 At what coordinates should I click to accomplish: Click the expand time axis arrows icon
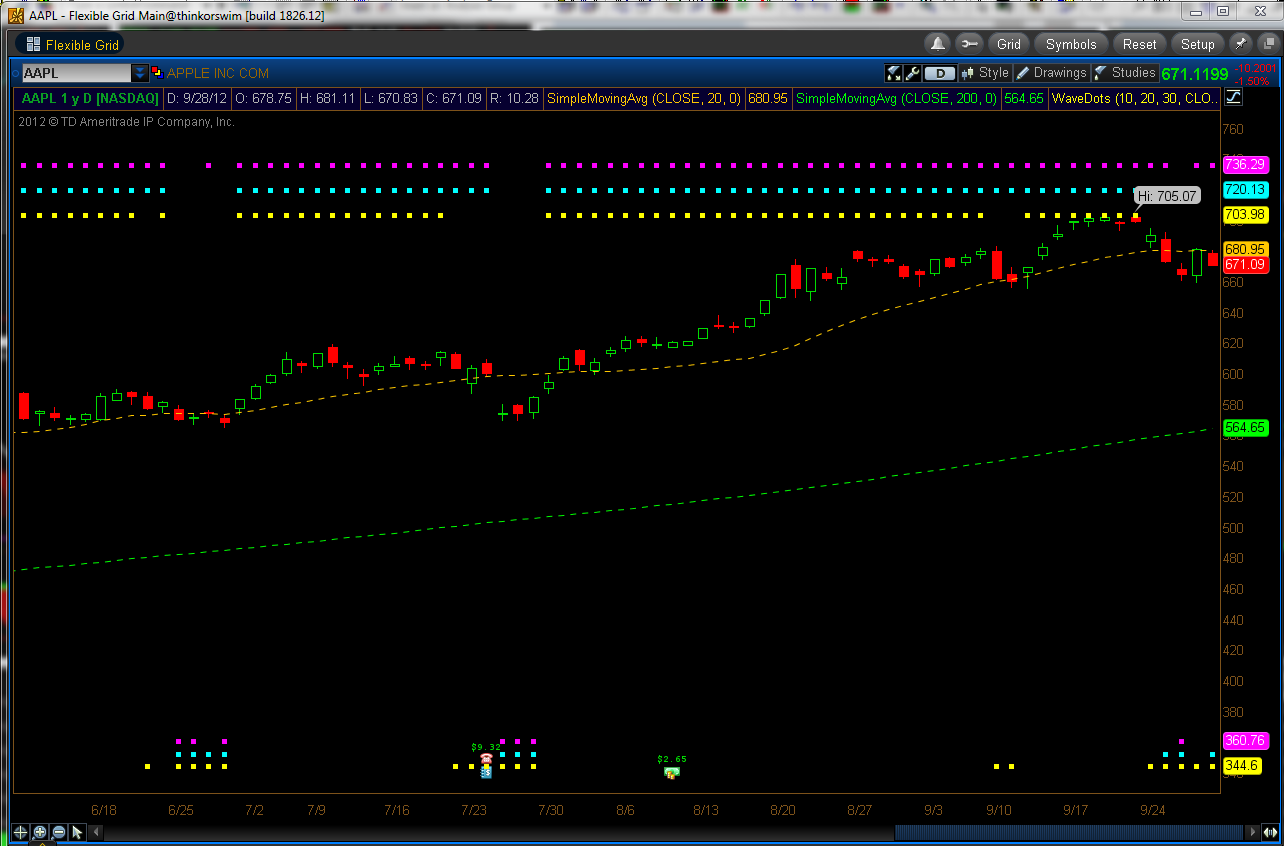1270,832
